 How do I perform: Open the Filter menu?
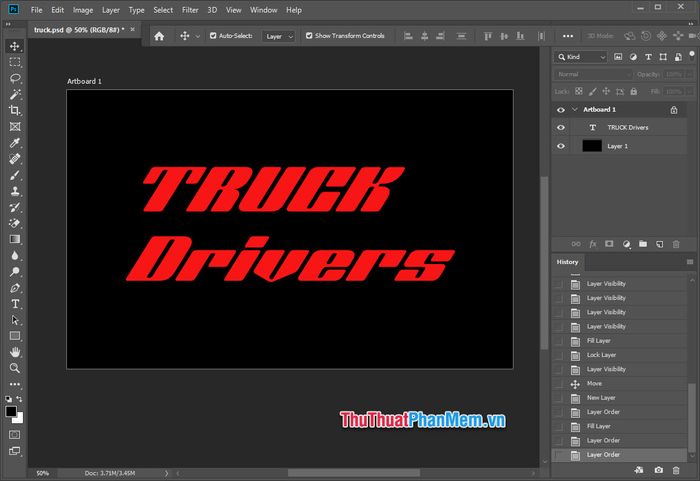click(x=190, y=10)
